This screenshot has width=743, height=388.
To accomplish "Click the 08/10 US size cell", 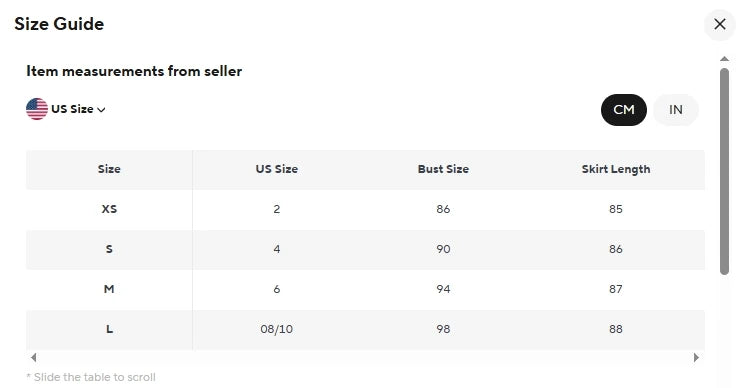I will point(277,329).
